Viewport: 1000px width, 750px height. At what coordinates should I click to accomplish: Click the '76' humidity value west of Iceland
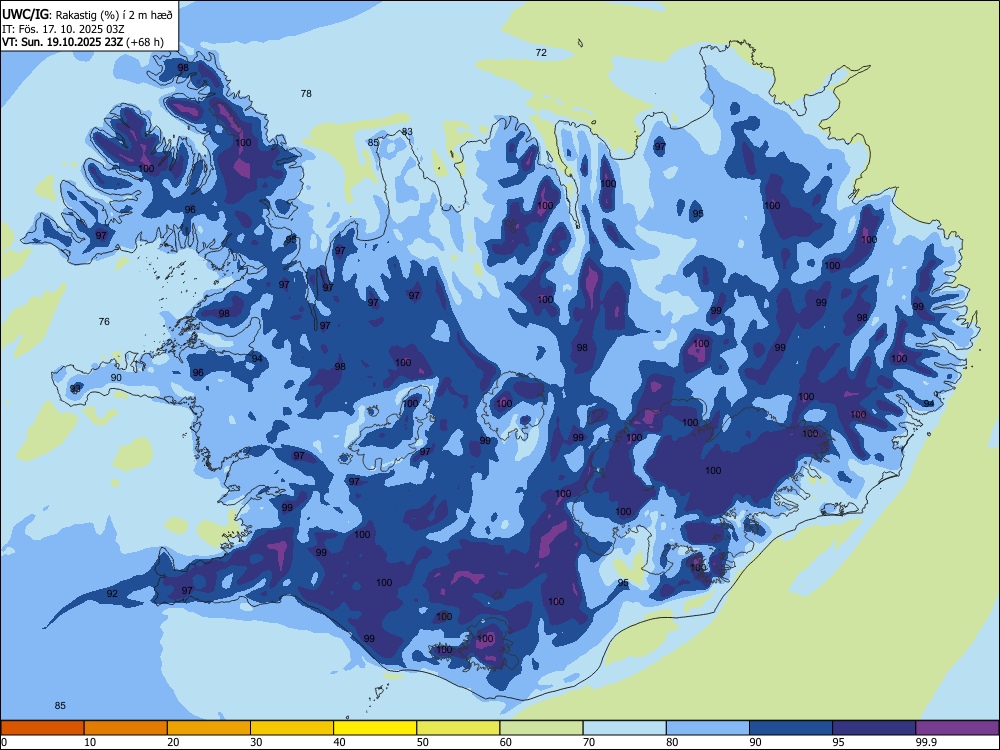click(104, 321)
